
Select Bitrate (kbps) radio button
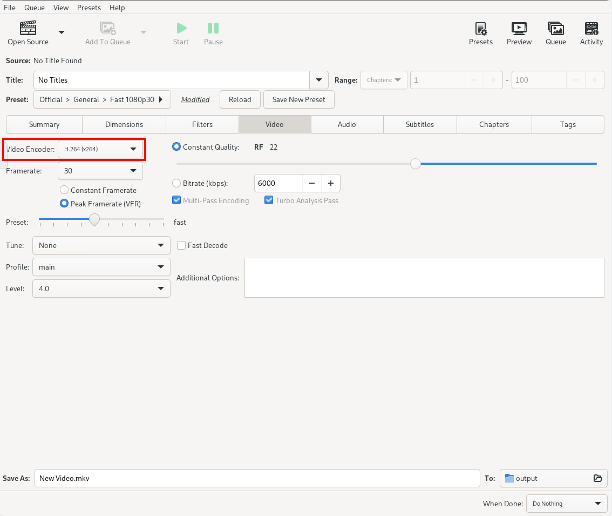(176, 183)
